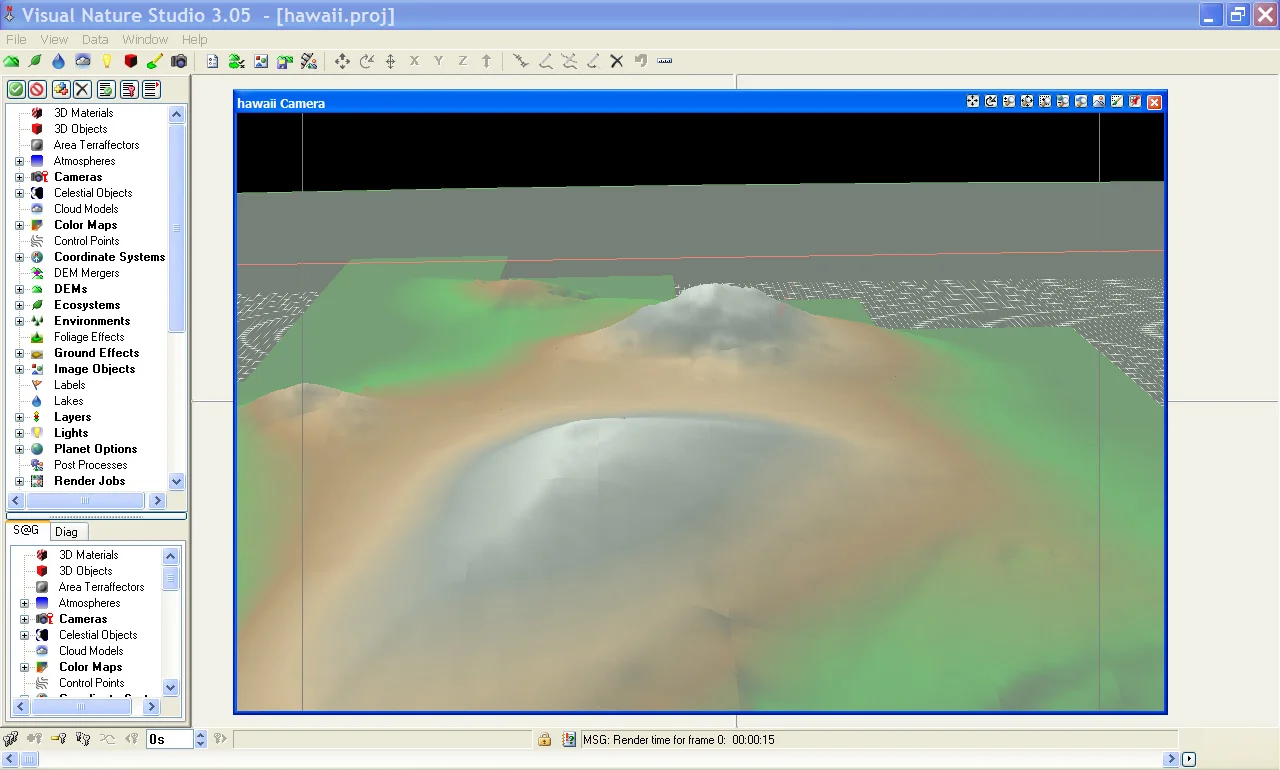Click the green leaf toolbar icon
The image size is (1280, 770).
point(35,62)
